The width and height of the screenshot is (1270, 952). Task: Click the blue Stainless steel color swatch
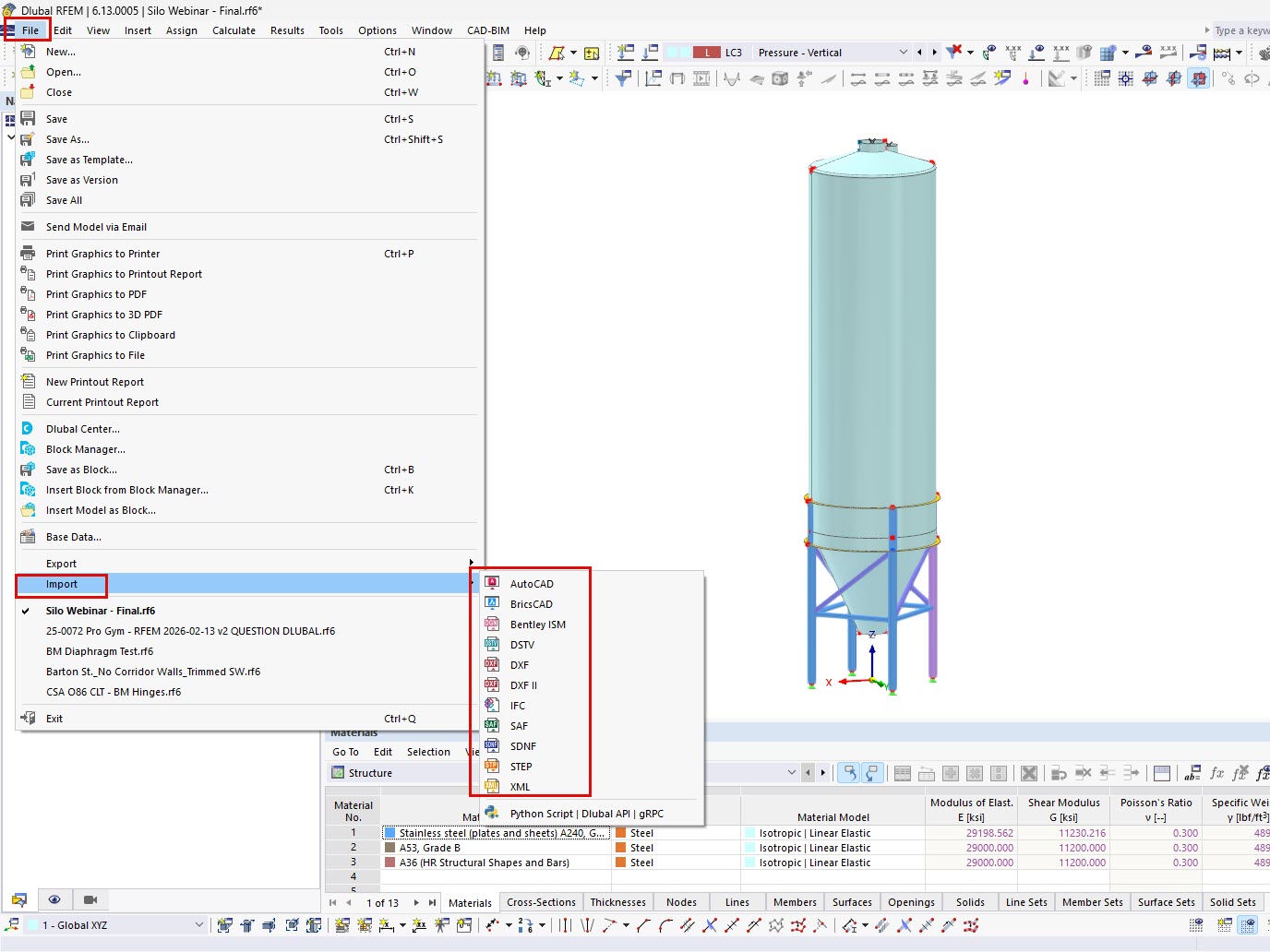tap(389, 833)
